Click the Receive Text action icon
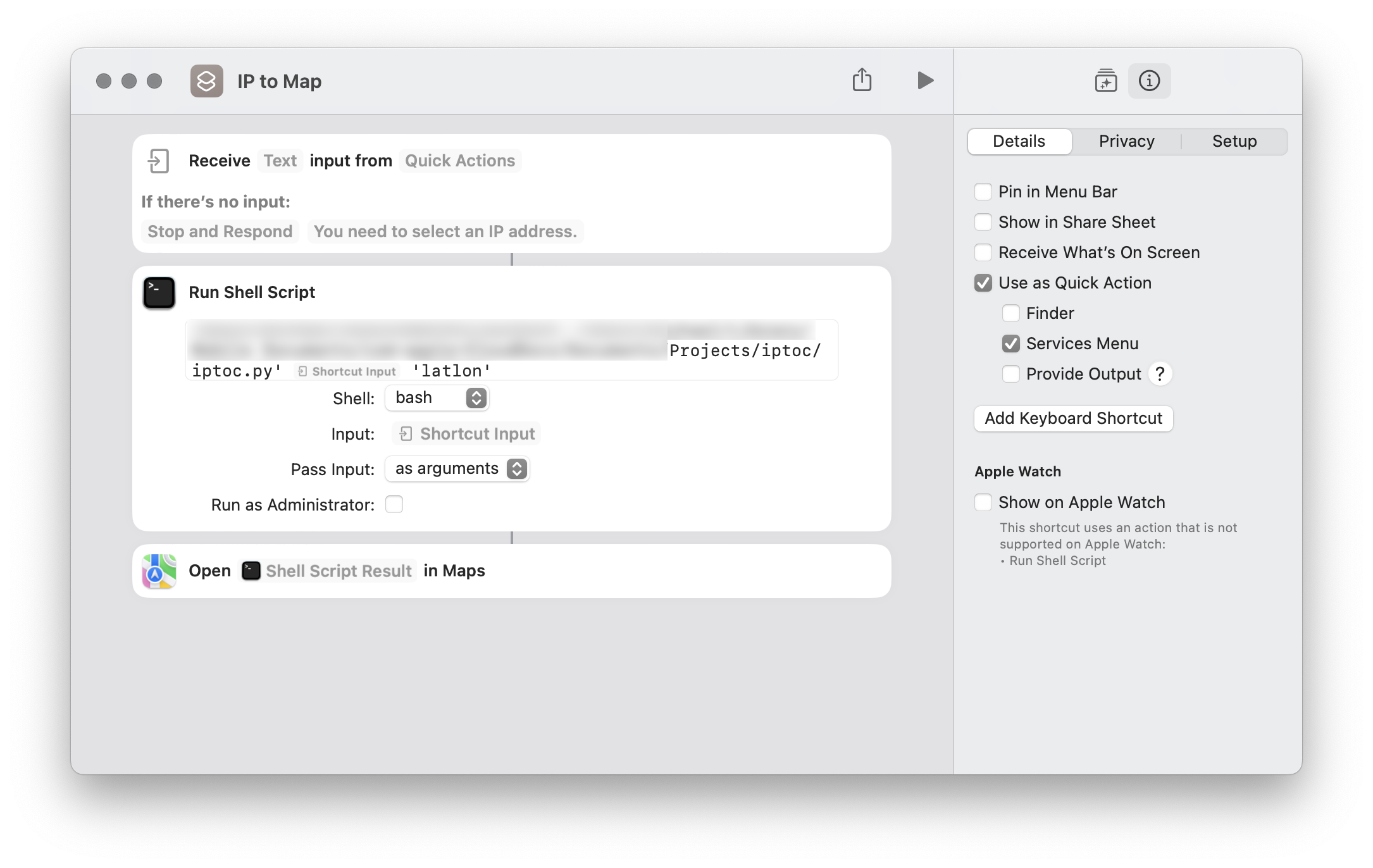Screen dimensions: 1373x868 coord(158,160)
